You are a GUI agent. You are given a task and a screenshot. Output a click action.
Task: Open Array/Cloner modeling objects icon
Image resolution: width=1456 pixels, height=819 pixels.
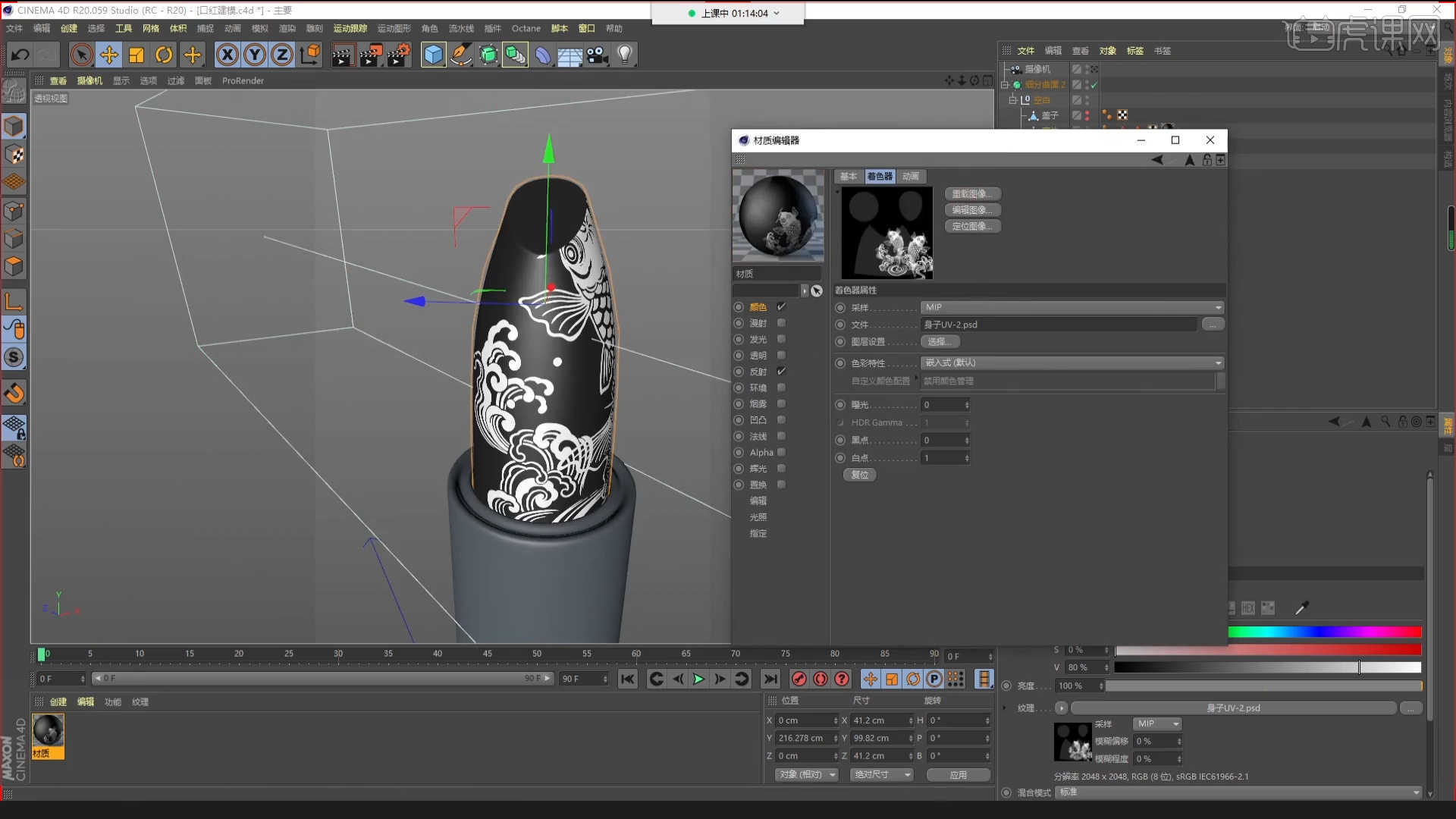pyautogui.click(x=516, y=55)
